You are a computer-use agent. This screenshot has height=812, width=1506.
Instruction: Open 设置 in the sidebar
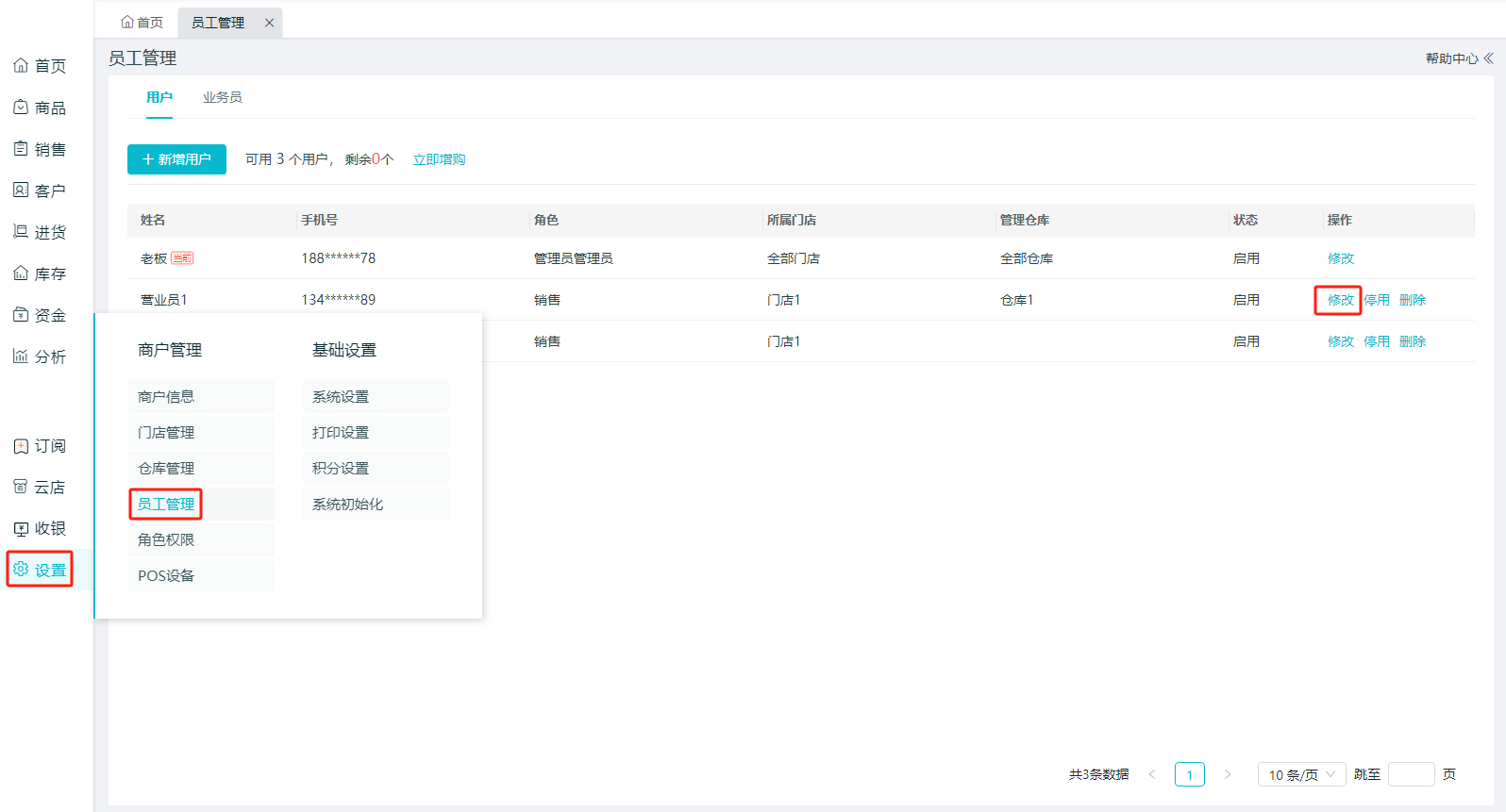[x=40, y=570]
